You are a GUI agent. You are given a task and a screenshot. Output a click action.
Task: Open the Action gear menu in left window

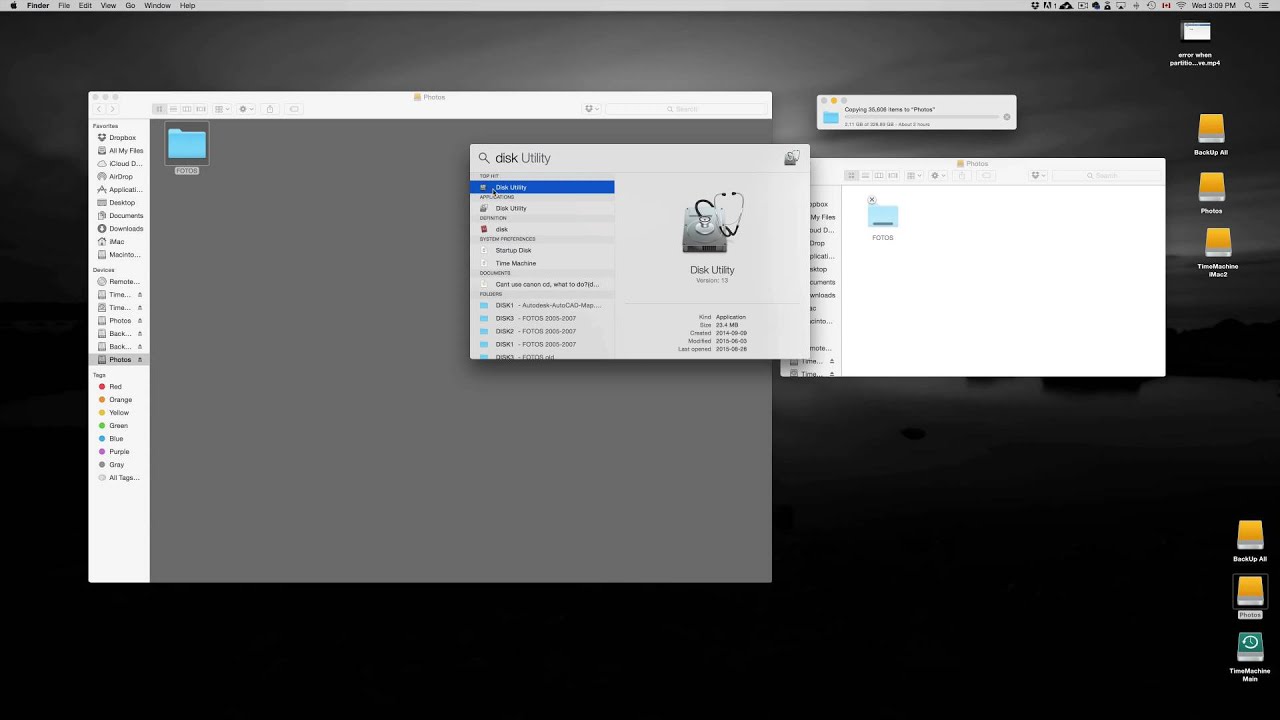tap(245, 109)
